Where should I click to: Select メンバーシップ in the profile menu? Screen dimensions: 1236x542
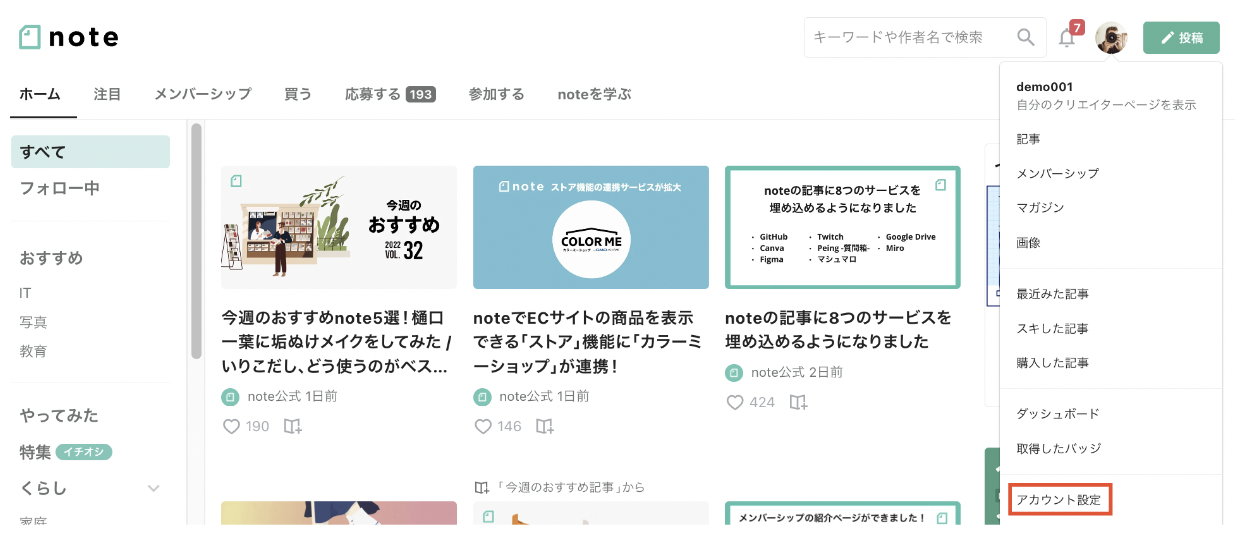click(x=1058, y=174)
